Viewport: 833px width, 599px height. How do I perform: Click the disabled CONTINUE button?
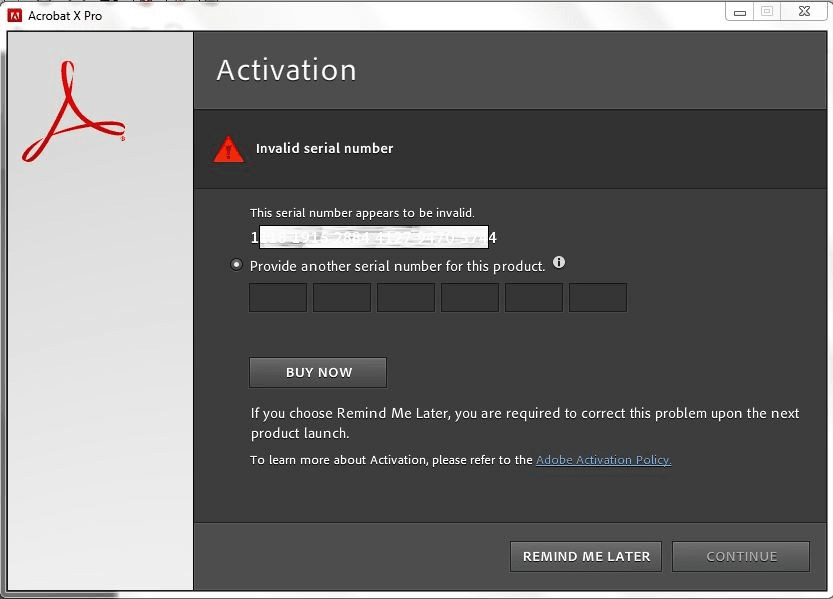pyautogui.click(x=740, y=556)
